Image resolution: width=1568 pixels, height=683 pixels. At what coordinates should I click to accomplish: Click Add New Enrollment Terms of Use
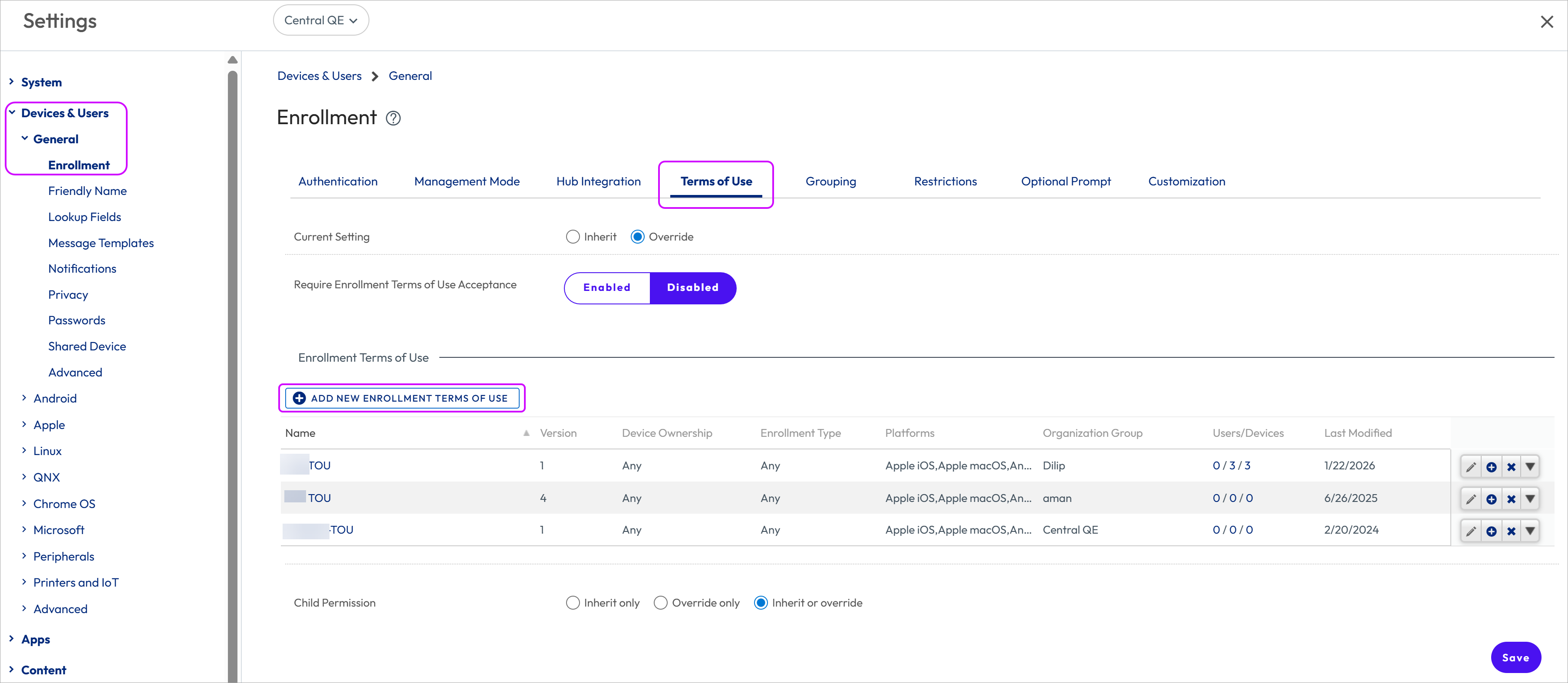pyautogui.click(x=402, y=398)
